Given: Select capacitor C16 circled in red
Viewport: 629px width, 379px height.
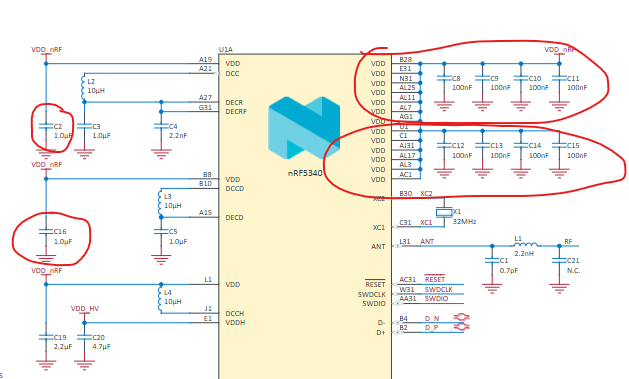Looking at the screenshot, I should (46, 231).
